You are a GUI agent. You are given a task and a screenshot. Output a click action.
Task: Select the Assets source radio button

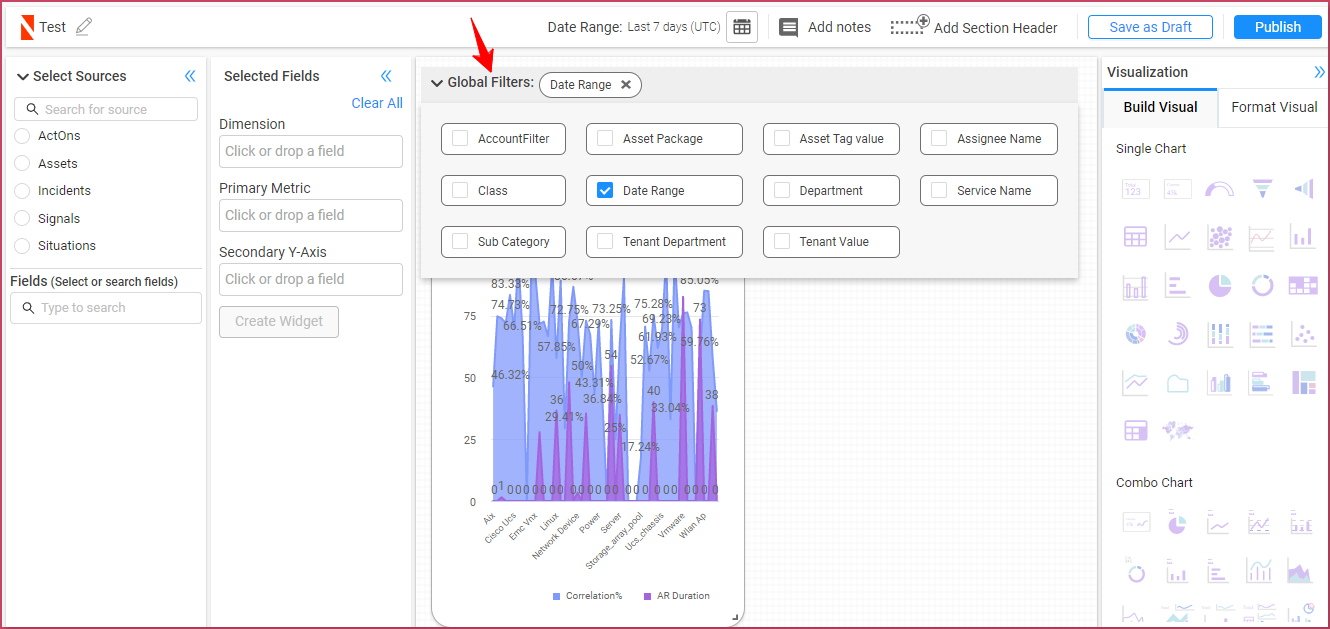click(22, 163)
